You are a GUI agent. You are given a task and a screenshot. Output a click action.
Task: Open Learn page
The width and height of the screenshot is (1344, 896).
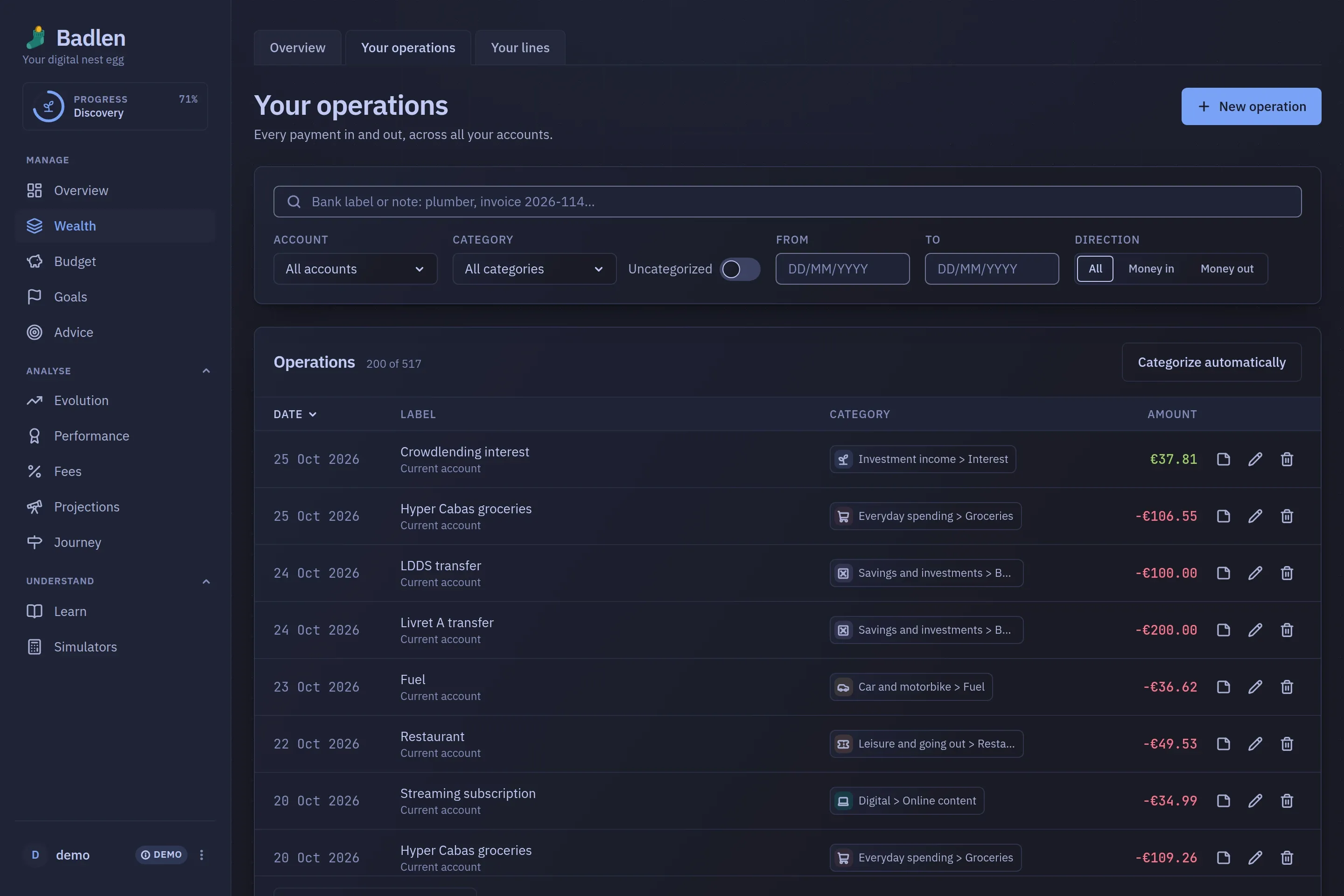(x=115, y=611)
